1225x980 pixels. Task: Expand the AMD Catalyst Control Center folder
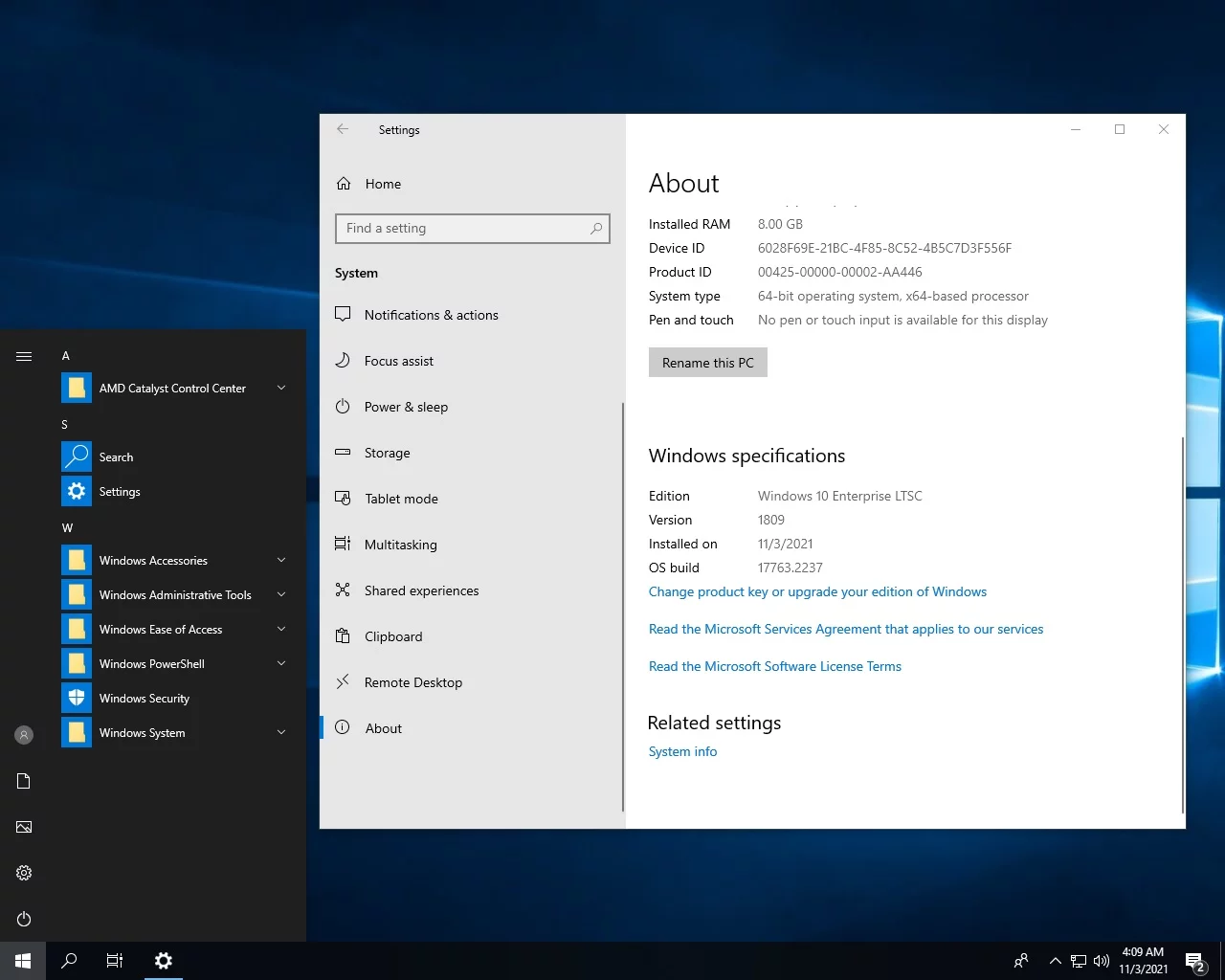[281, 388]
